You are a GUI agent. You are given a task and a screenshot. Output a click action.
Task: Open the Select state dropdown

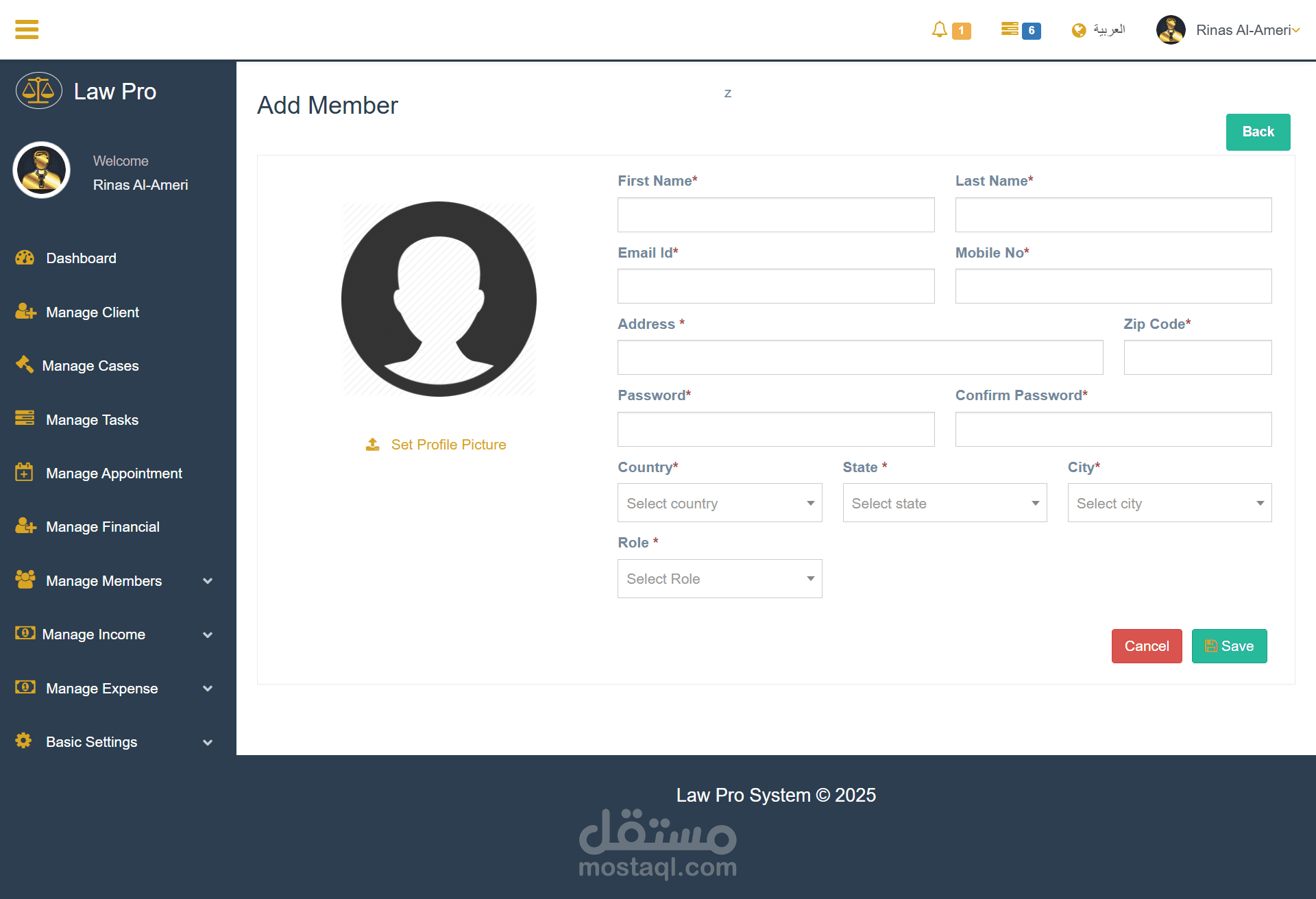(x=944, y=503)
